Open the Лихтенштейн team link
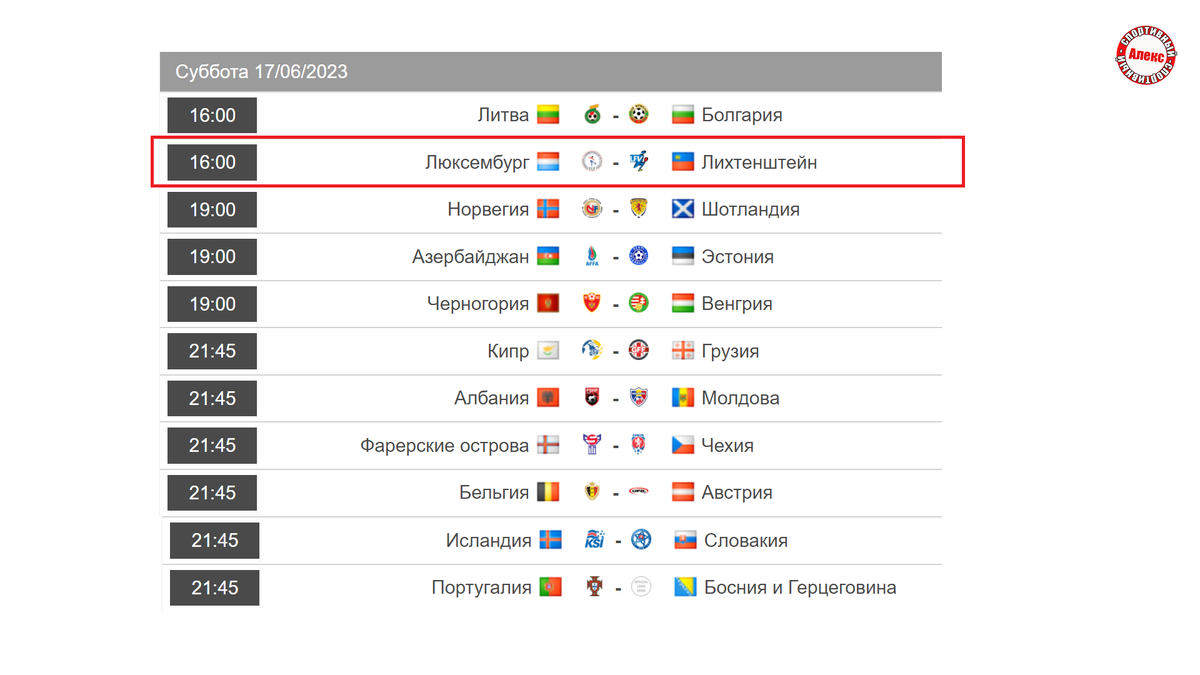1200x675 pixels. click(x=759, y=162)
